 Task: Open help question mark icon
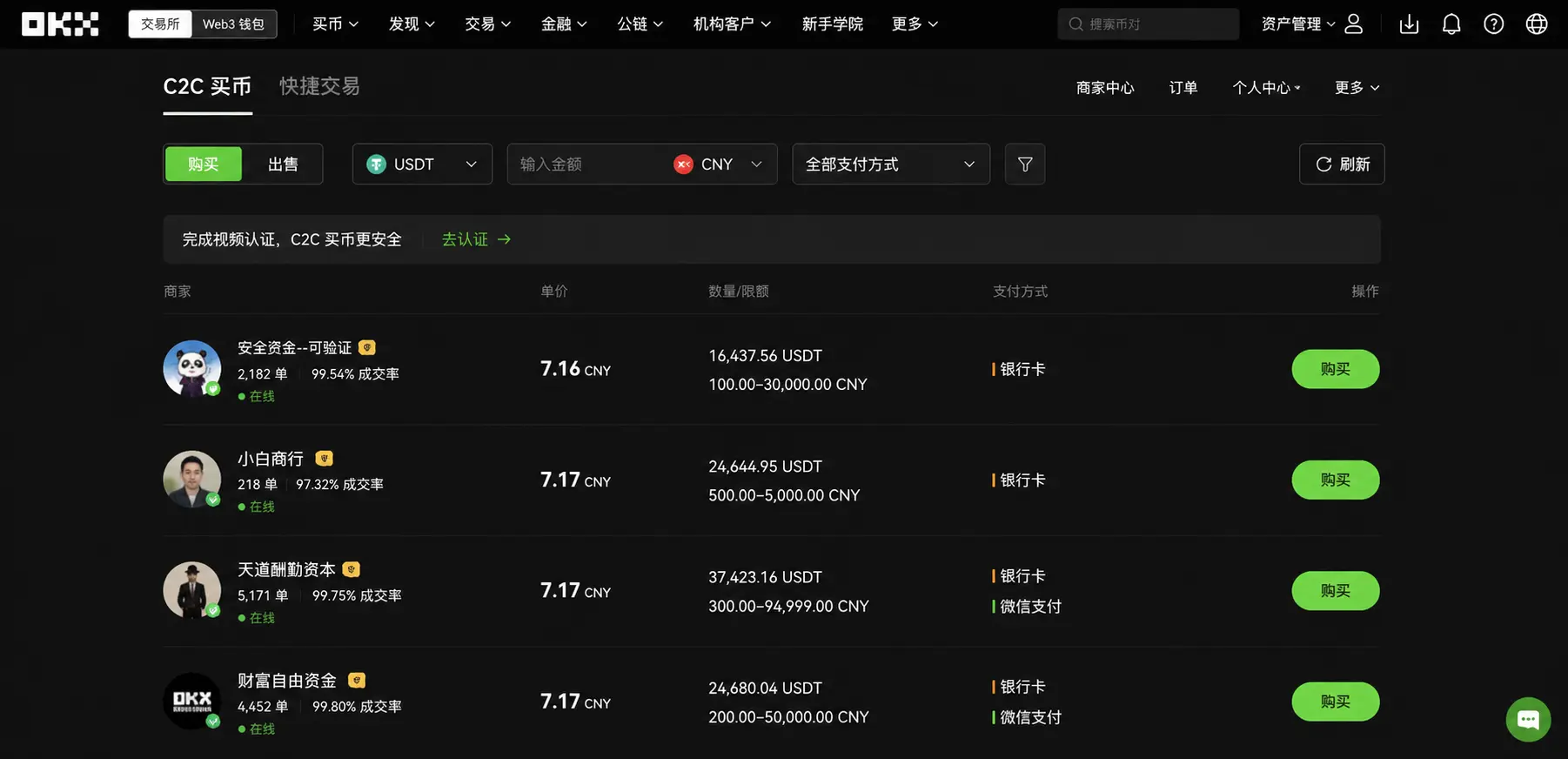1494,24
